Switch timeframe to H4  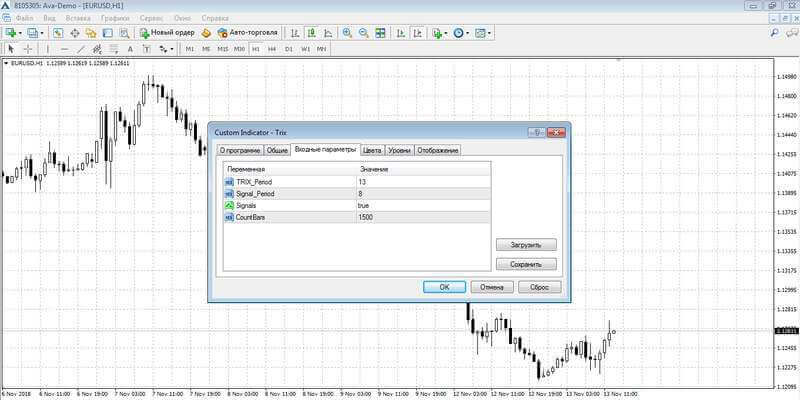click(x=272, y=49)
